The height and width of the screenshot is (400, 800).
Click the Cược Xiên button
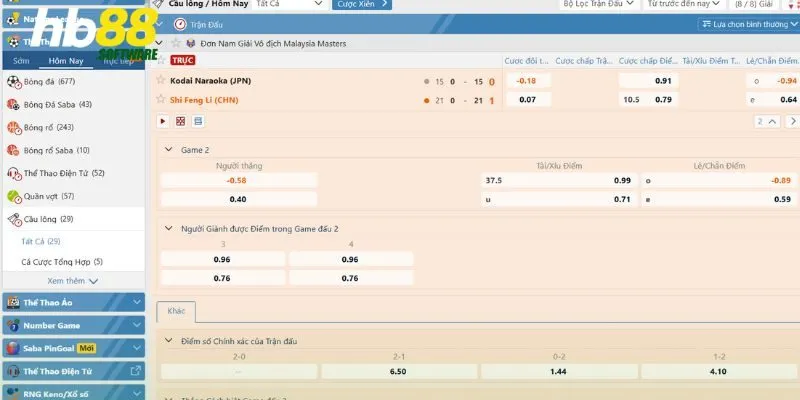[361, 4]
